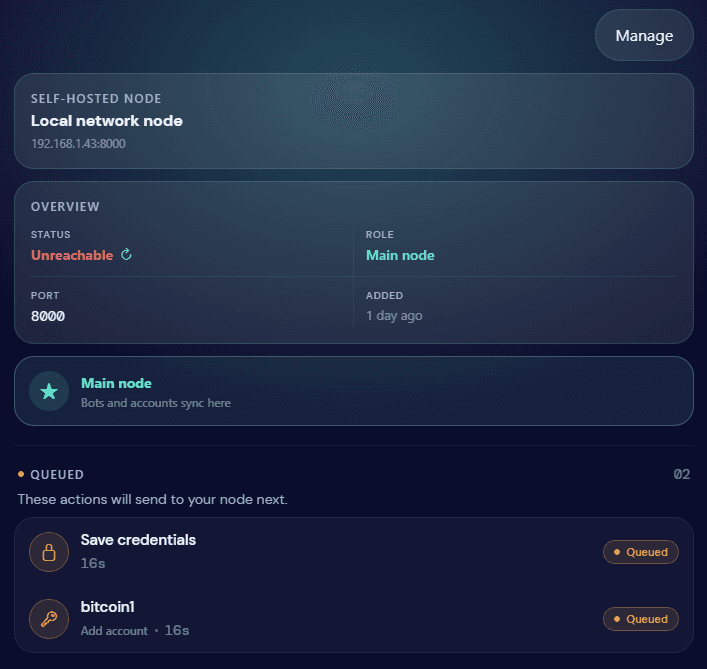Select the bitcoin1 queued action title
The image size is (707, 669).
(108, 607)
